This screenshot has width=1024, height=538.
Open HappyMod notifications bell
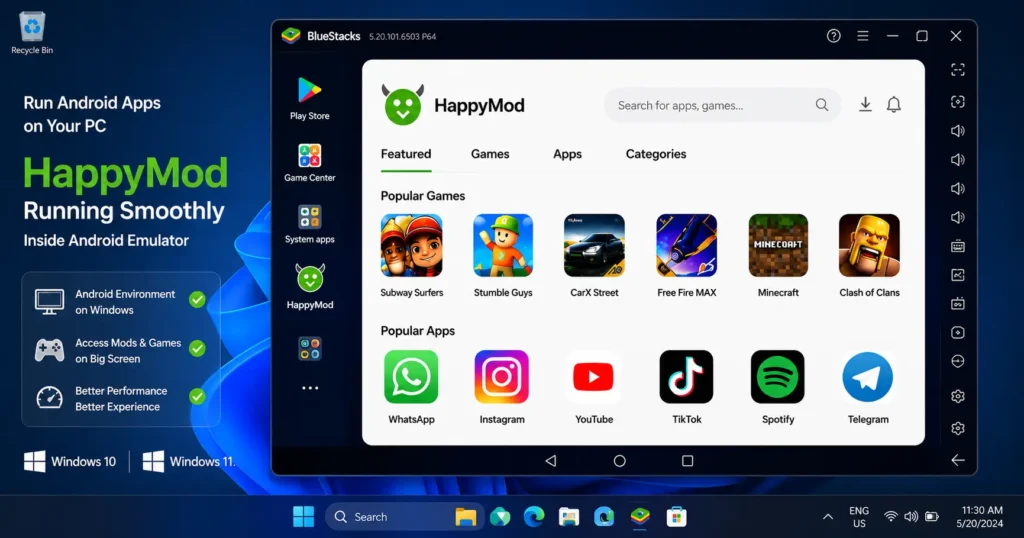tap(893, 104)
